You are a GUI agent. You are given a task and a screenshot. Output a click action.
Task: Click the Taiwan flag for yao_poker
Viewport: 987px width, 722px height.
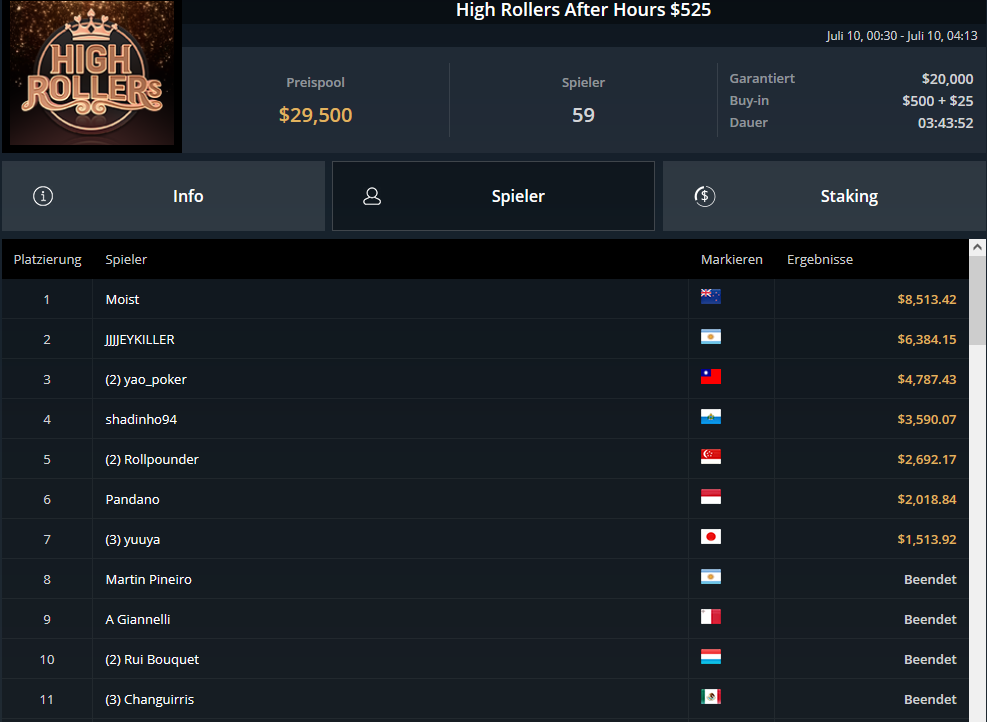(711, 376)
